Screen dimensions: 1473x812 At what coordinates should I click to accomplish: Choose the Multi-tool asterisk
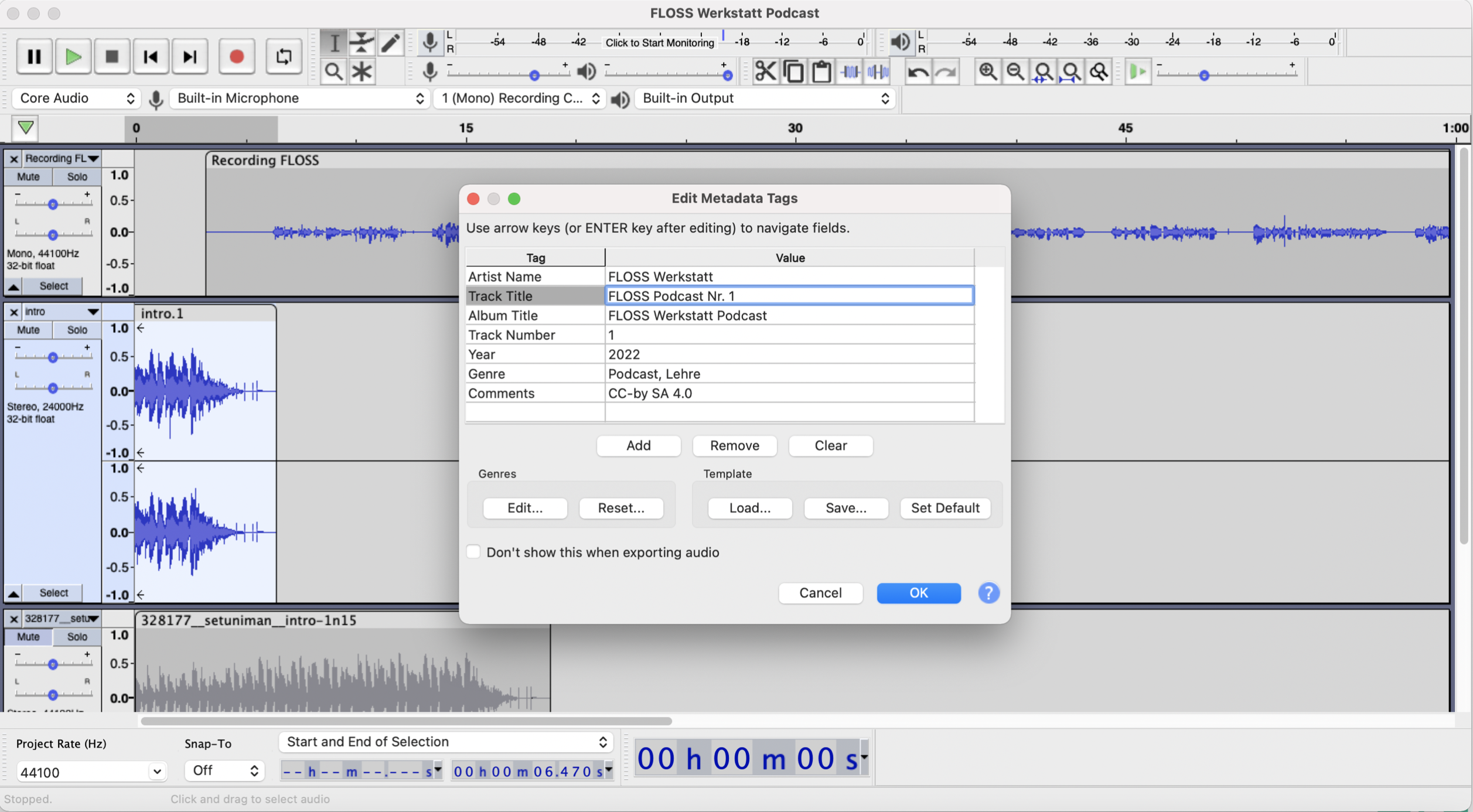tap(362, 72)
